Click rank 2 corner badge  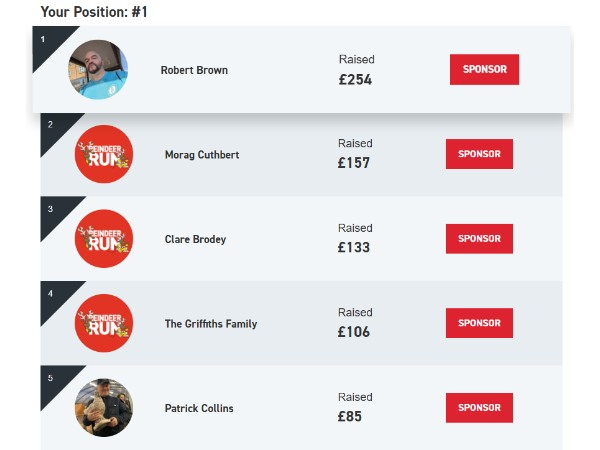52,125
